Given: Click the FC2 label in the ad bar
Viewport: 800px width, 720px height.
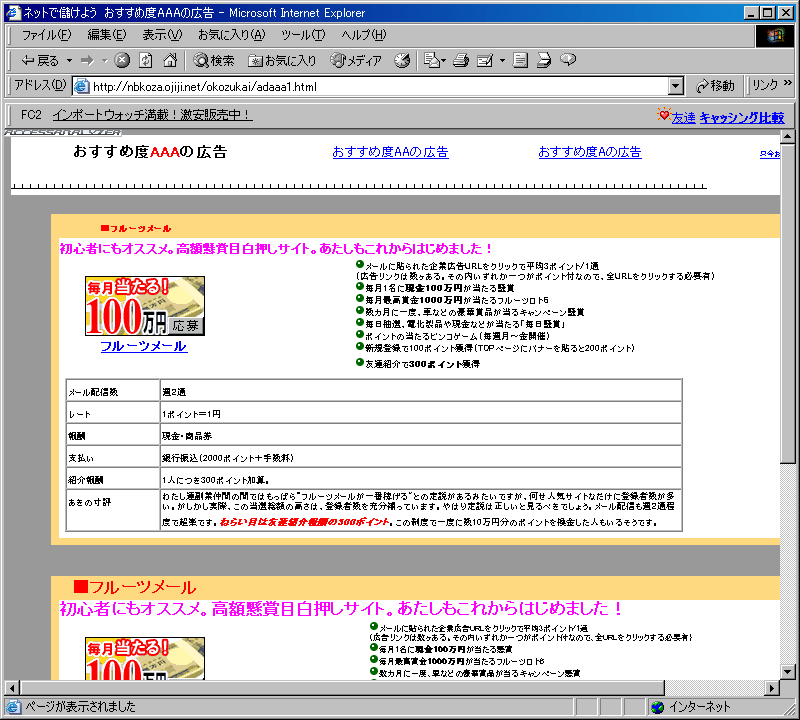Looking at the screenshot, I should coord(31,115).
